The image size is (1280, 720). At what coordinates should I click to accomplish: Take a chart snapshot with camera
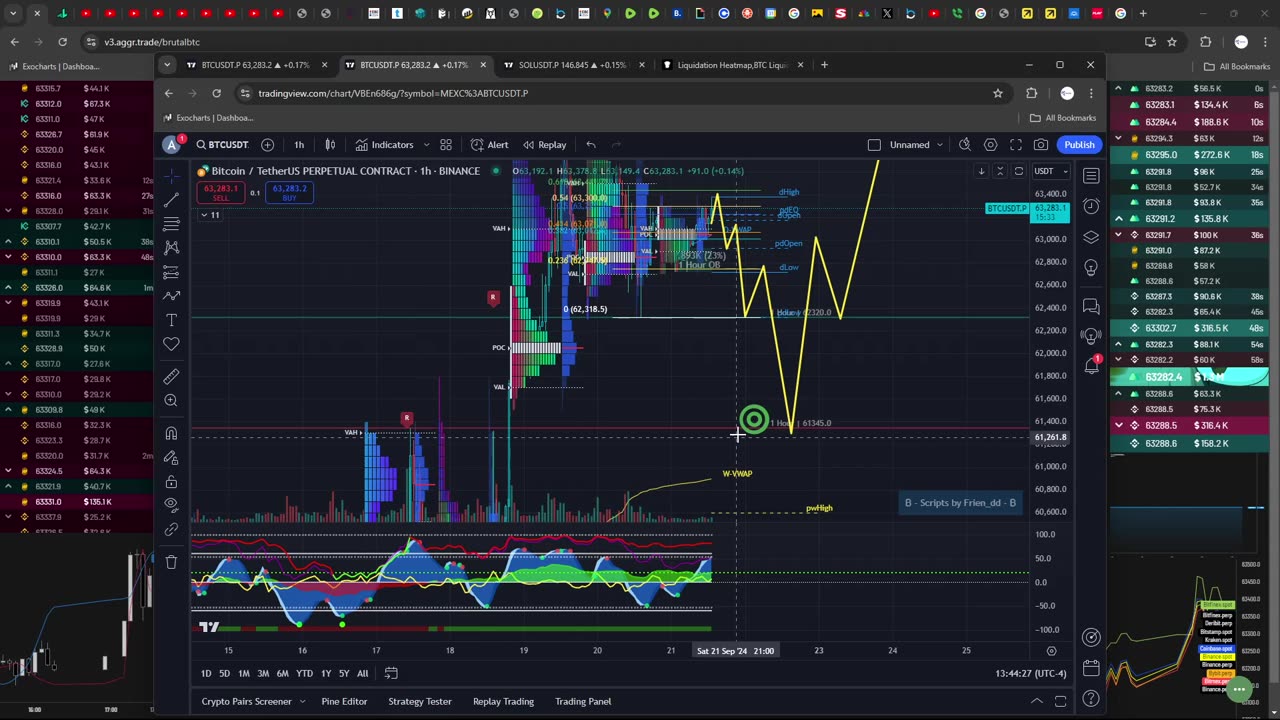(x=1041, y=145)
